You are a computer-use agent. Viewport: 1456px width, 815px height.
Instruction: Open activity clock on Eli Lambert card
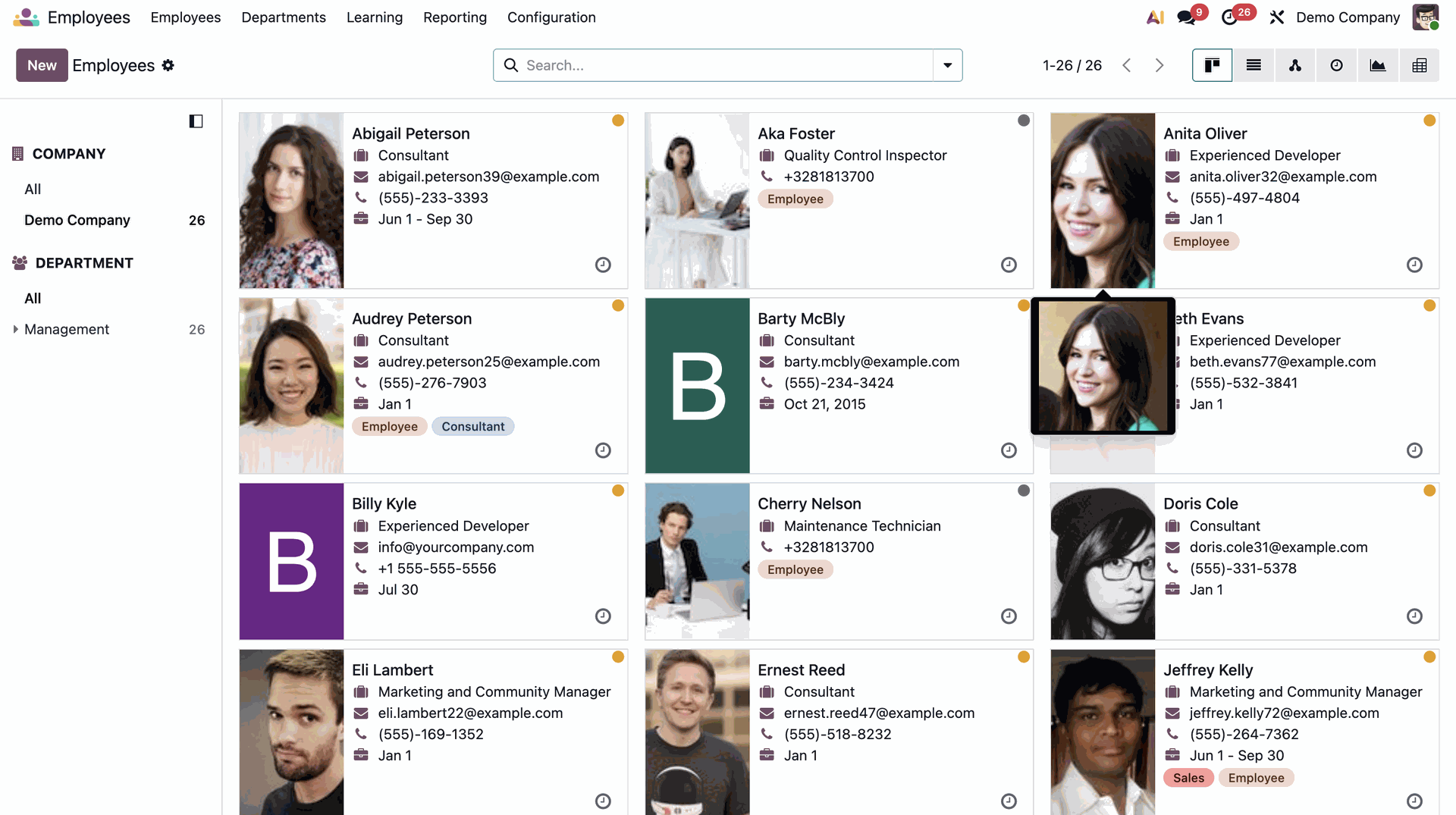coord(603,801)
